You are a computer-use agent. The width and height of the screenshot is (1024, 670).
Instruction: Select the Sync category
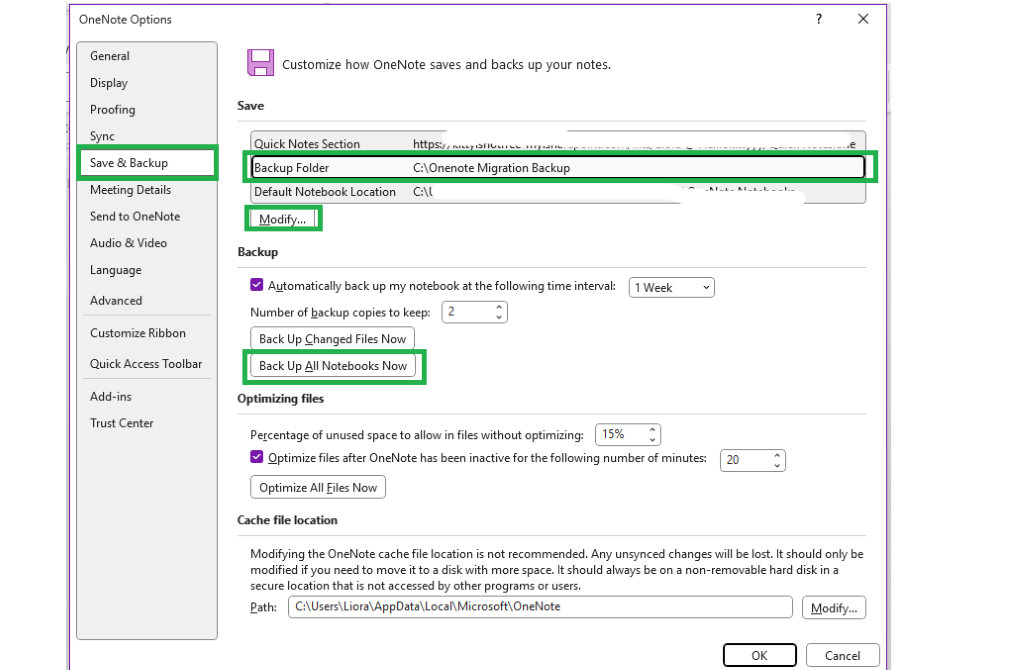pos(102,136)
